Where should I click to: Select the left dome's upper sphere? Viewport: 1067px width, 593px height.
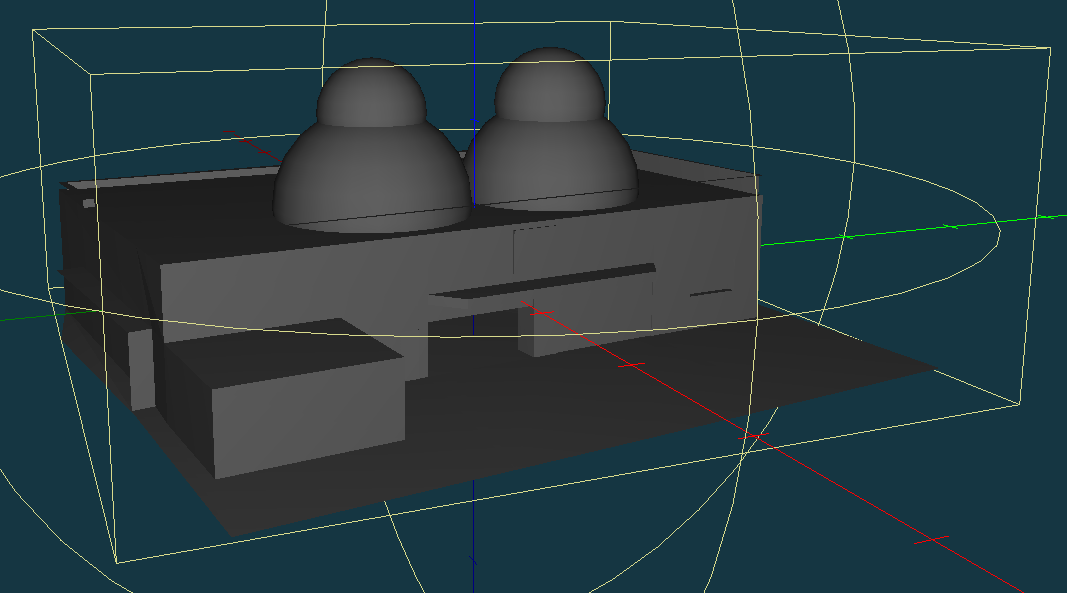point(371,92)
